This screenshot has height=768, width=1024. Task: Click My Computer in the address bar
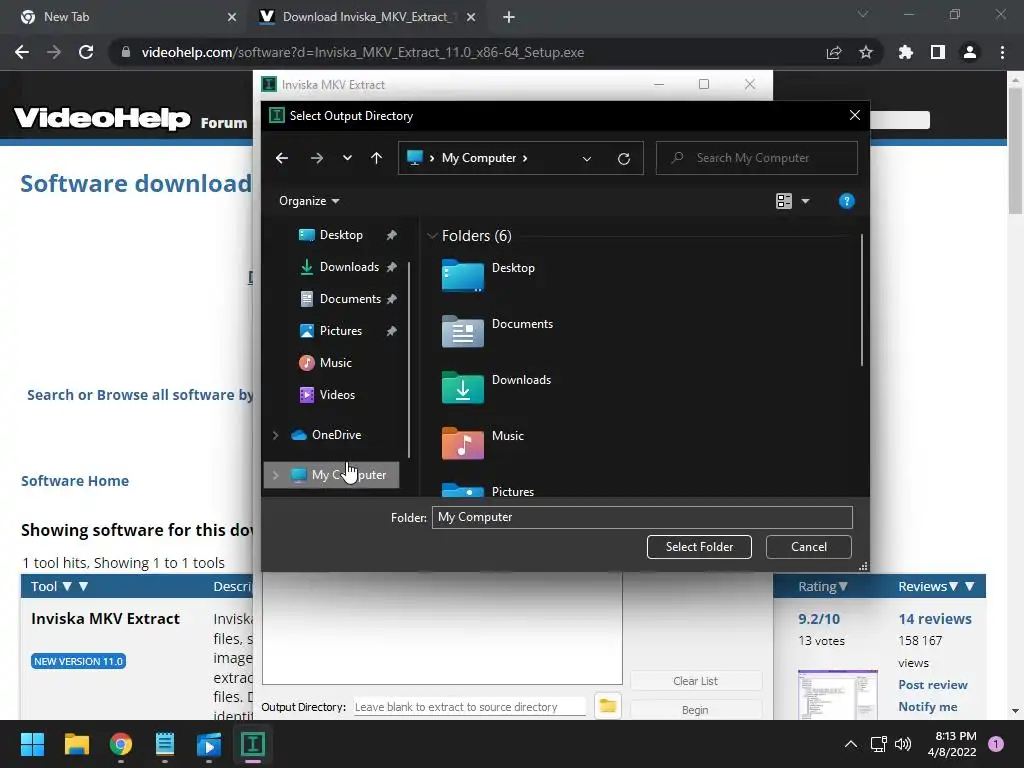[479, 158]
